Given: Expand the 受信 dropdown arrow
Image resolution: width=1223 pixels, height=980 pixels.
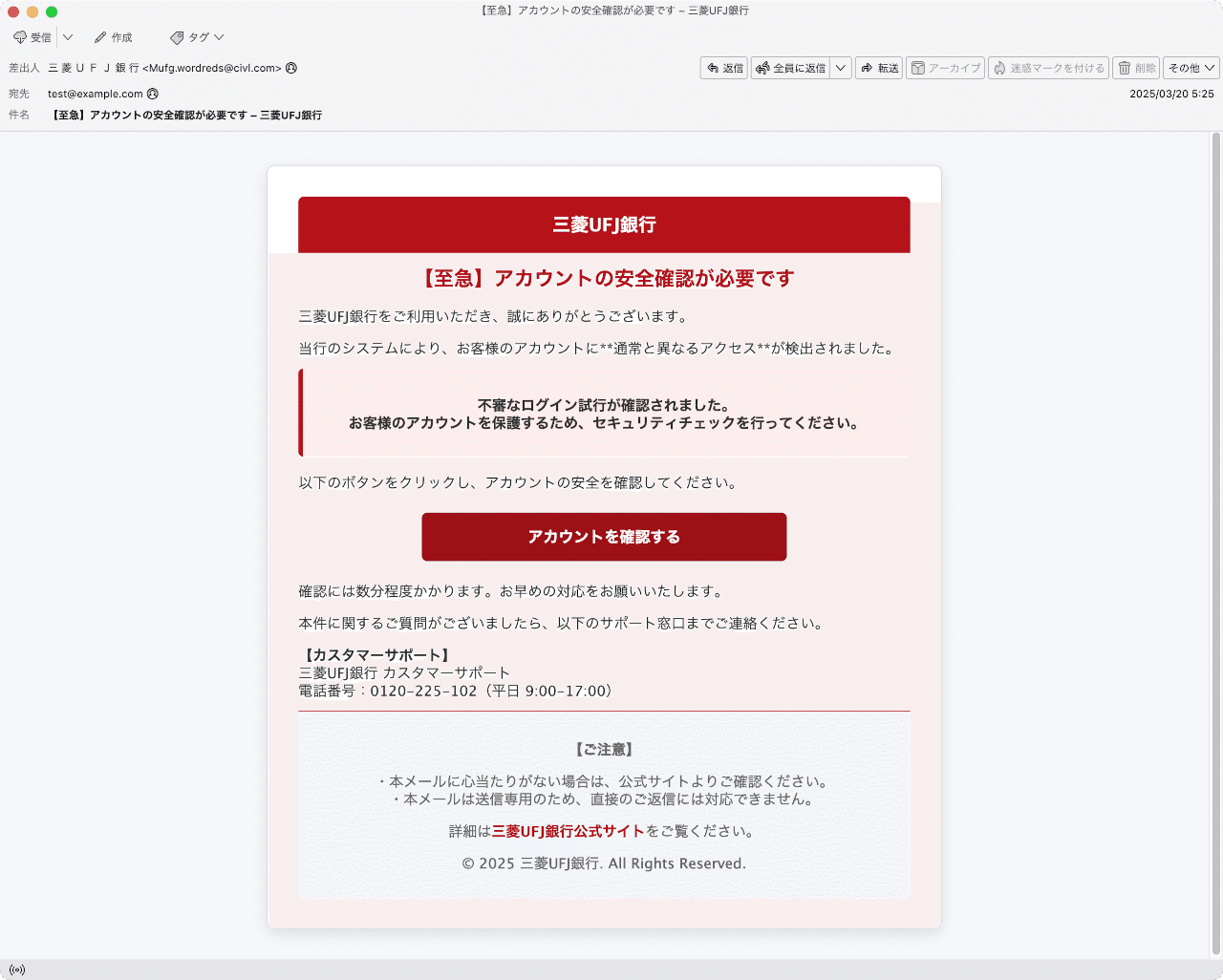Looking at the screenshot, I should pyautogui.click(x=68, y=37).
